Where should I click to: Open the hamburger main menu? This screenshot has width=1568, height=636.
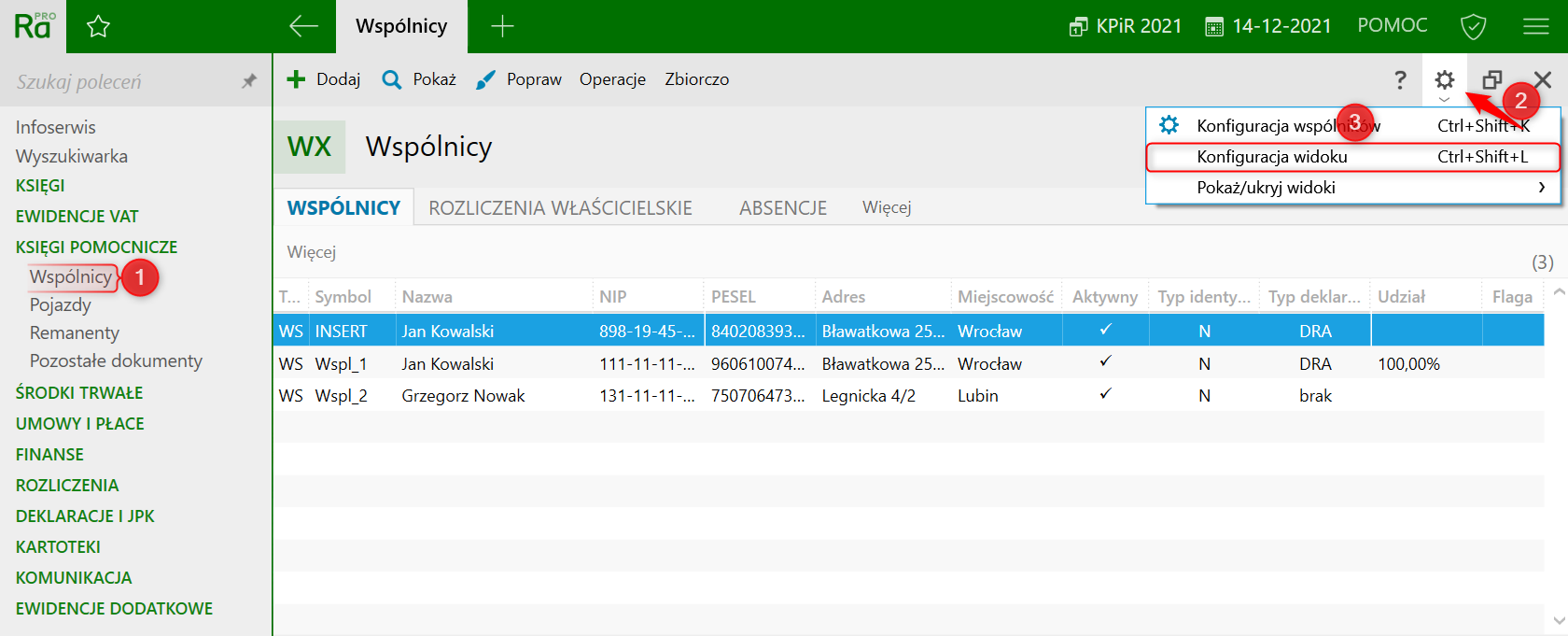coord(1535,26)
